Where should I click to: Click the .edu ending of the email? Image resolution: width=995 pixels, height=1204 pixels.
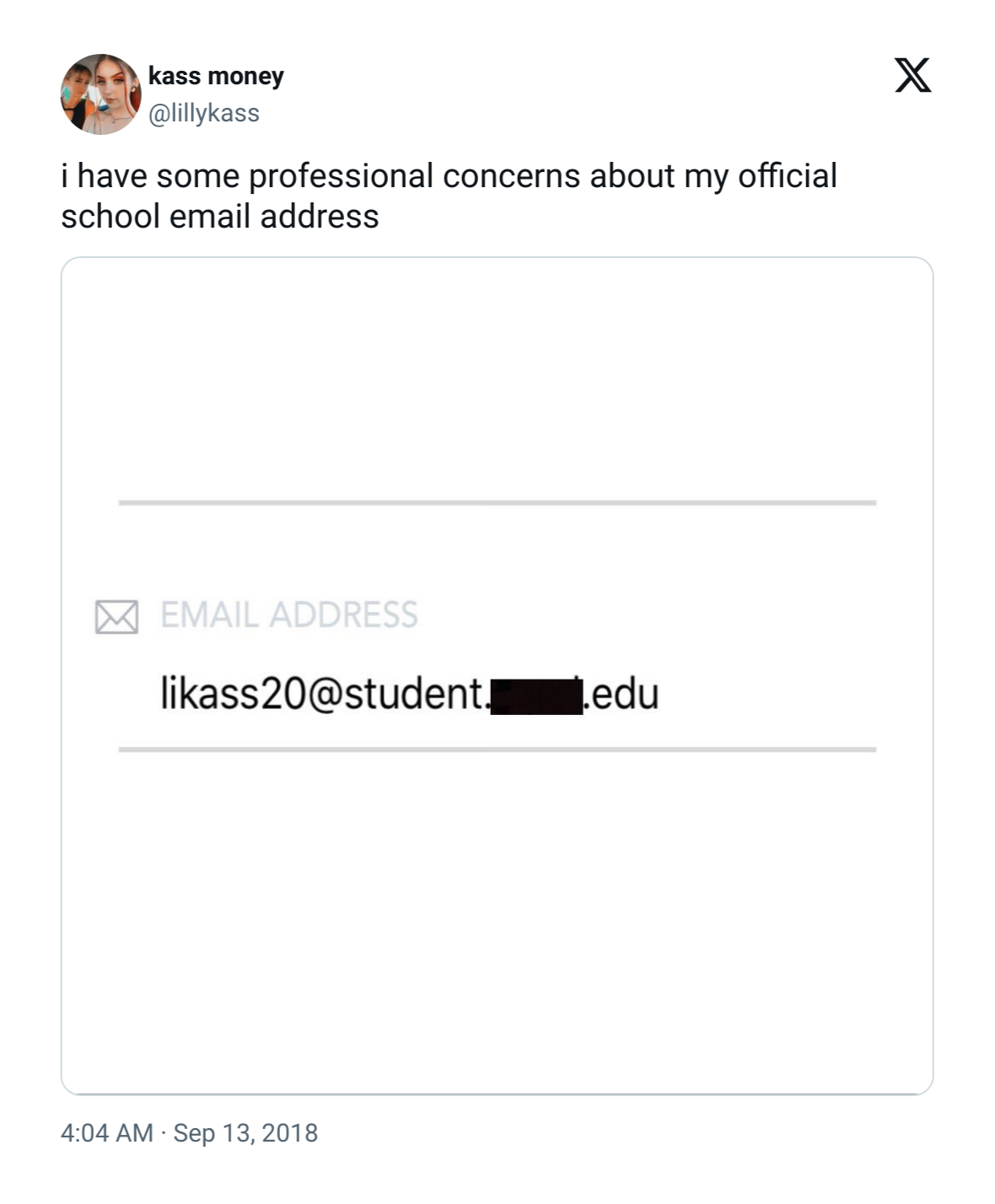click(x=621, y=695)
